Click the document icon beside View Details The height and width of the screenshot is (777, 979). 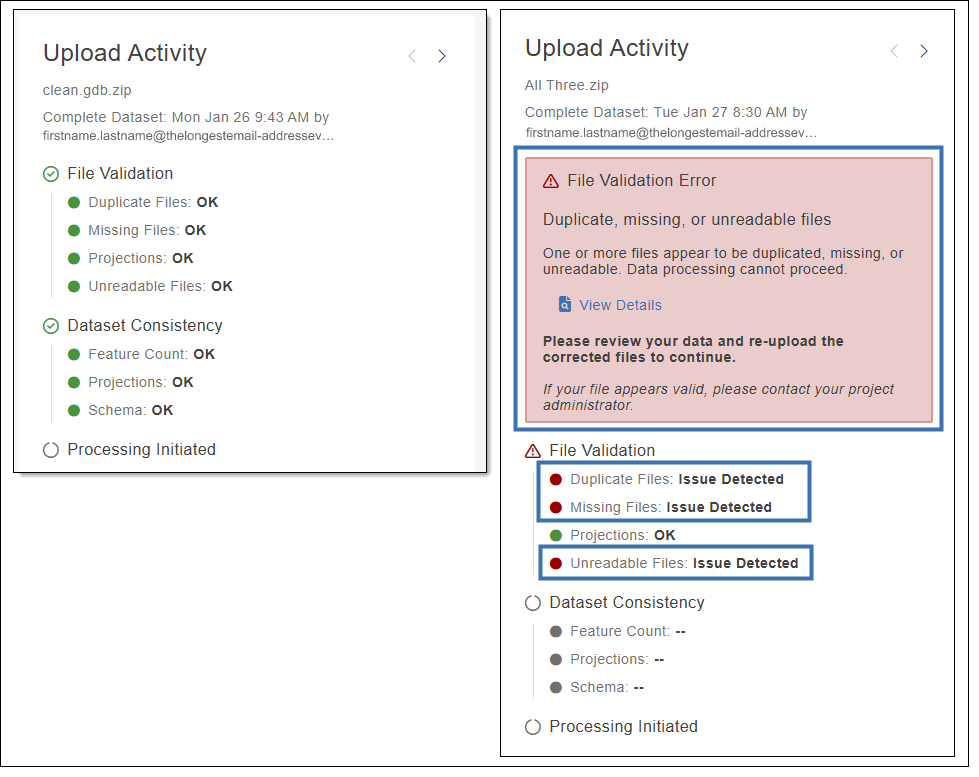pos(565,305)
